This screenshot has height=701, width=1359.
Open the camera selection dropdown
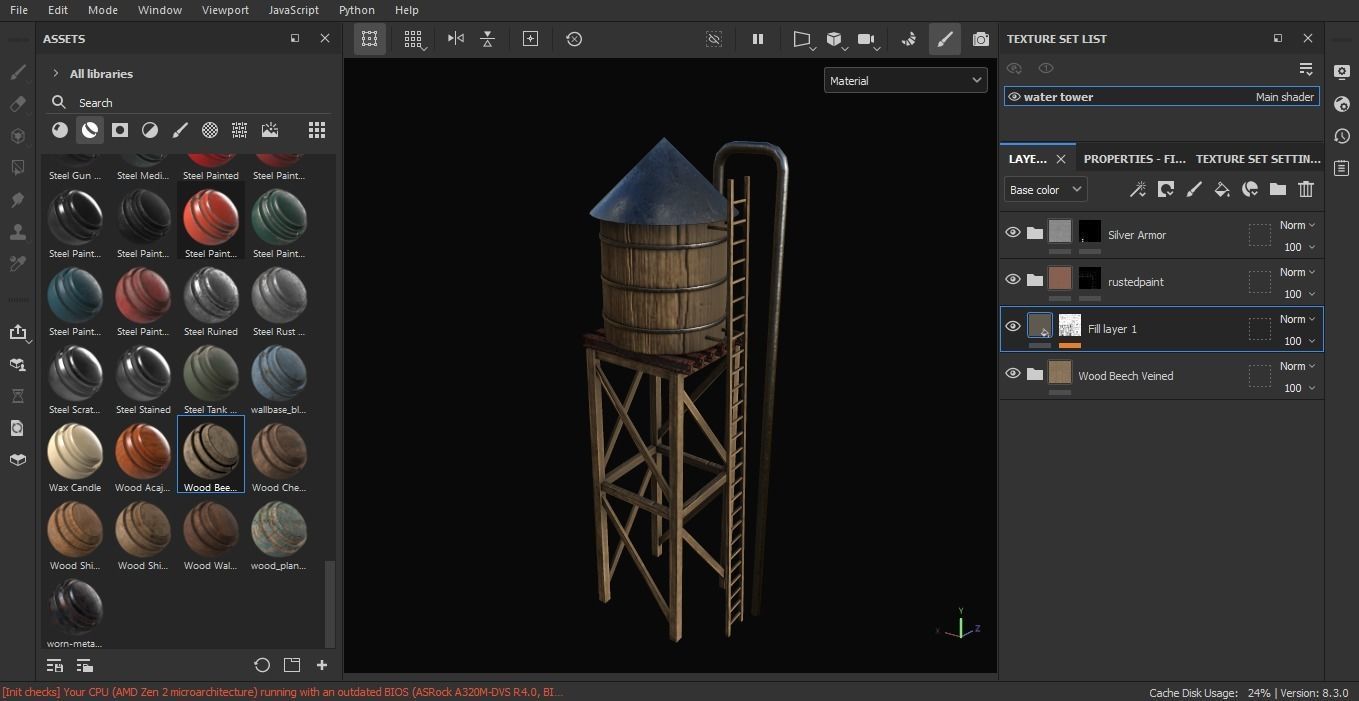tap(868, 39)
